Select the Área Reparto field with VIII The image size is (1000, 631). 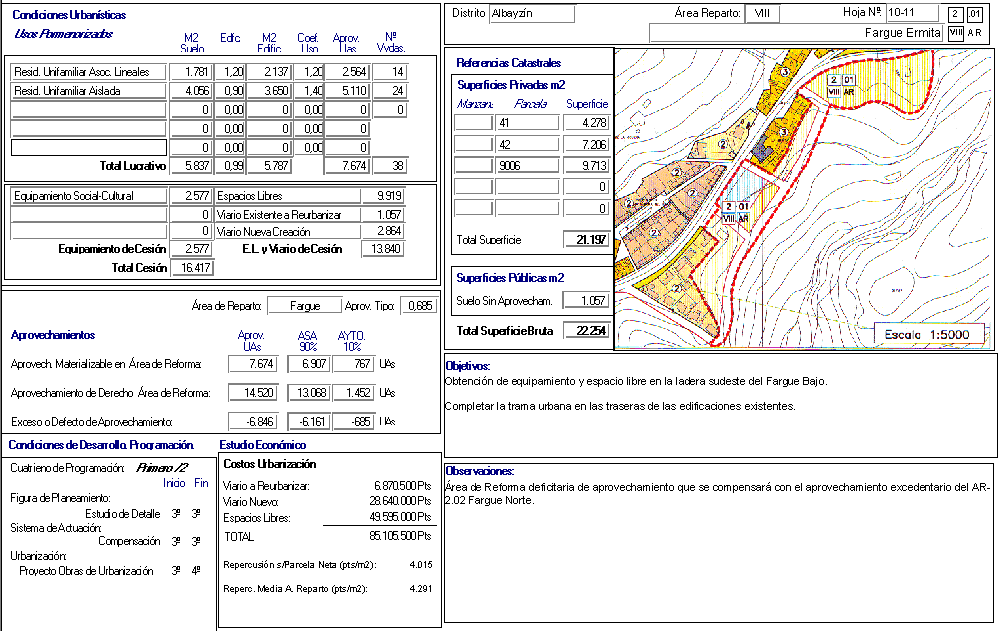pyautogui.click(x=762, y=13)
